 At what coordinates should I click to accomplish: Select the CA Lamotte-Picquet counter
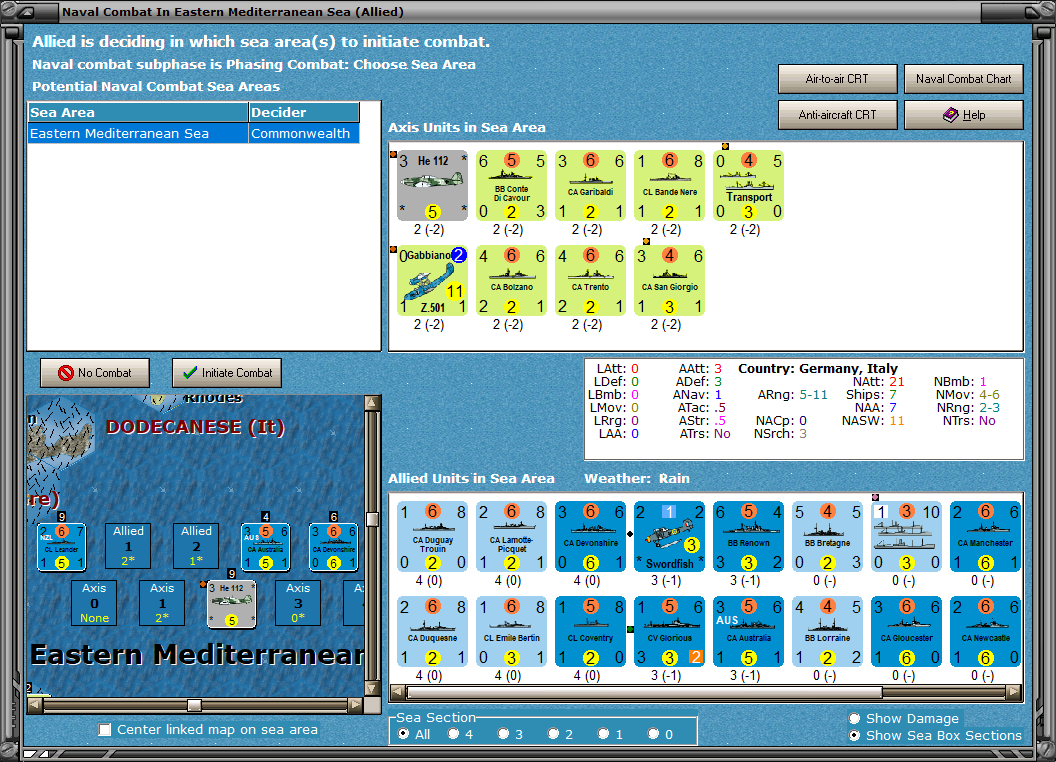coord(511,536)
